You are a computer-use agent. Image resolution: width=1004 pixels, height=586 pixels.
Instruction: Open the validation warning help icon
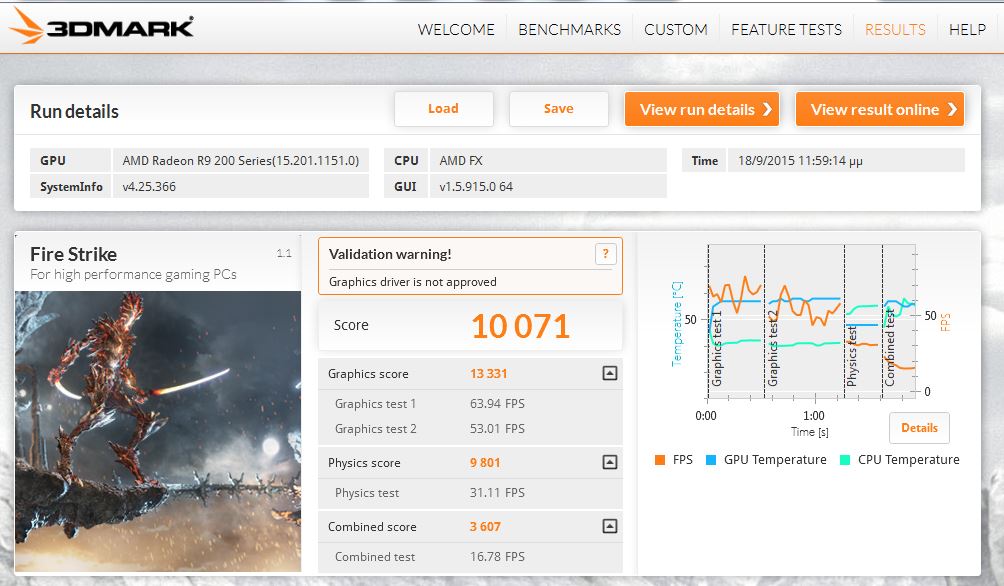point(606,254)
